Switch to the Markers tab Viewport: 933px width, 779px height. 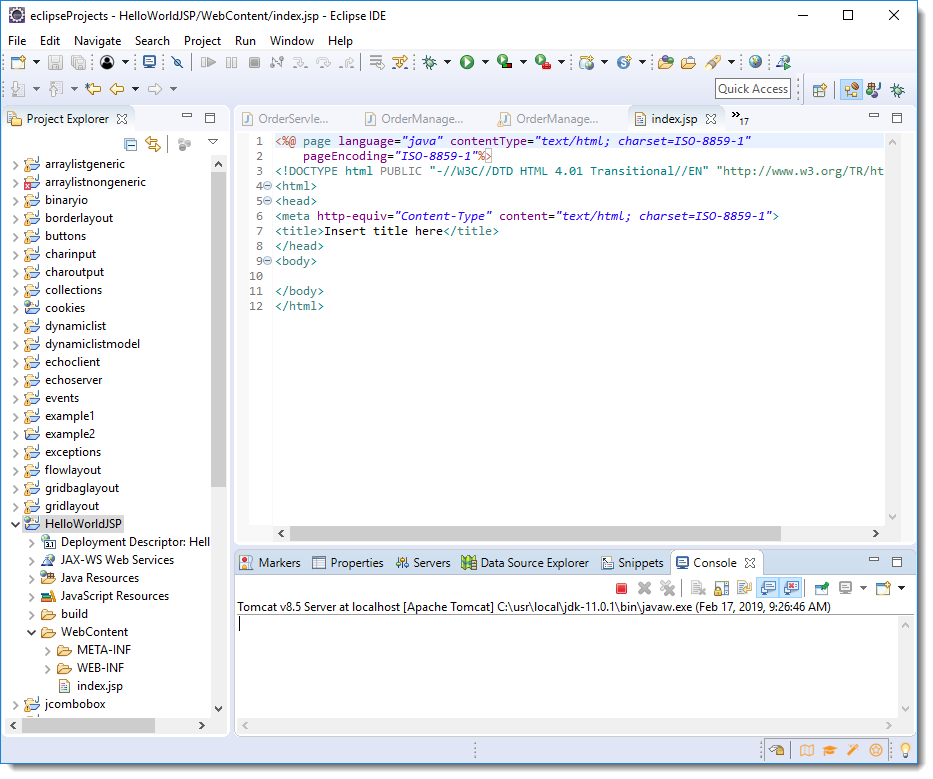tap(271, 564)
